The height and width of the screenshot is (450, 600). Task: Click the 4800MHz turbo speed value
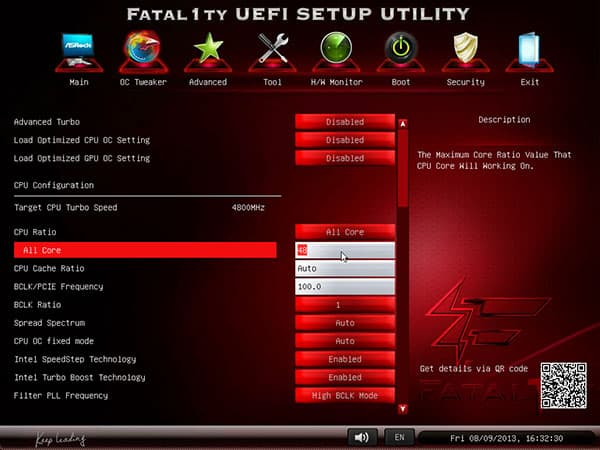pyautogui.click(x=248, y=207)
